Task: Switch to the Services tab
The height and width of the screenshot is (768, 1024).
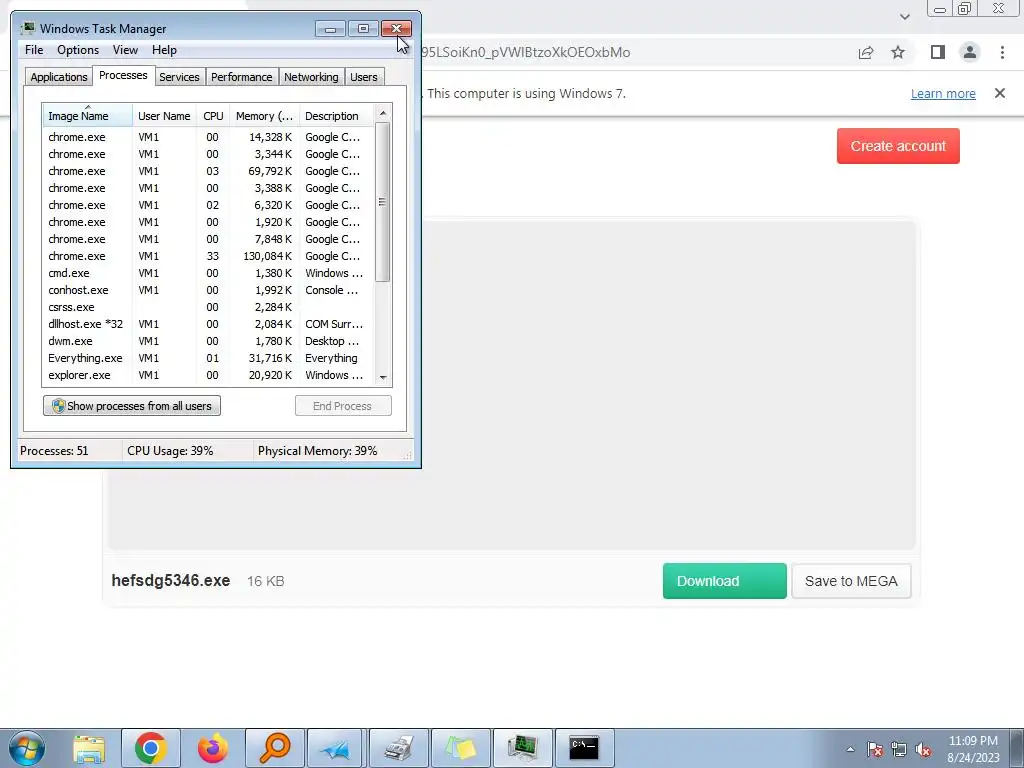Action: click(179, 77)
